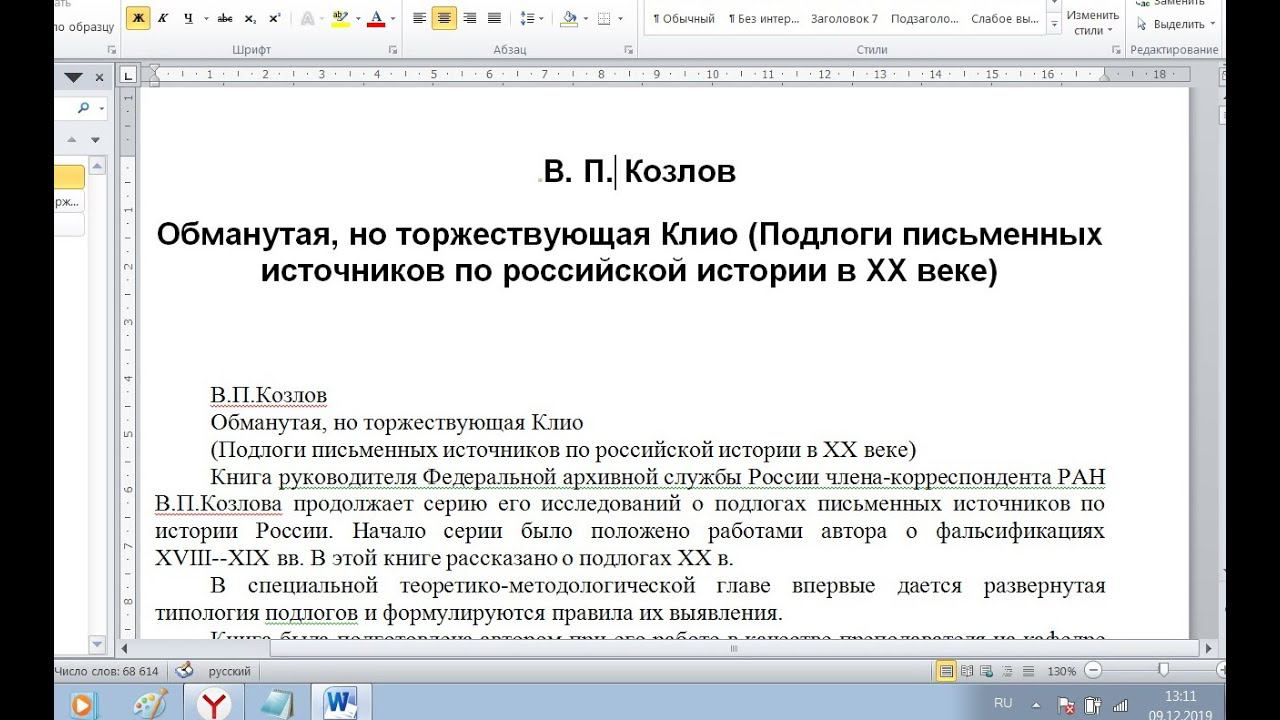Screen dimensions: 1280x720
Task: Apply the Обычный style
Action: [x=683, y=19]
